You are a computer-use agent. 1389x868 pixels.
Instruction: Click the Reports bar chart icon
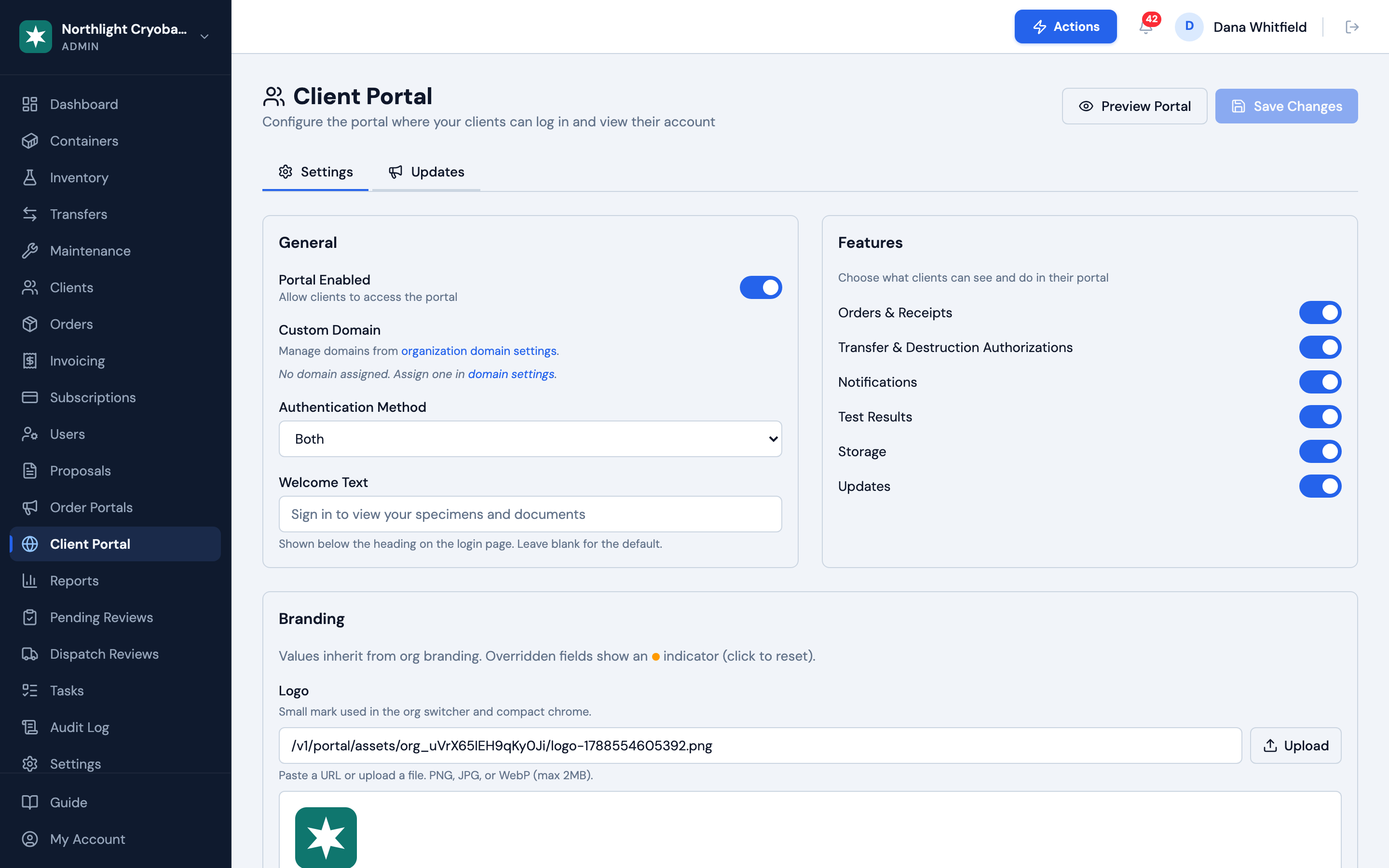point(30,581)
